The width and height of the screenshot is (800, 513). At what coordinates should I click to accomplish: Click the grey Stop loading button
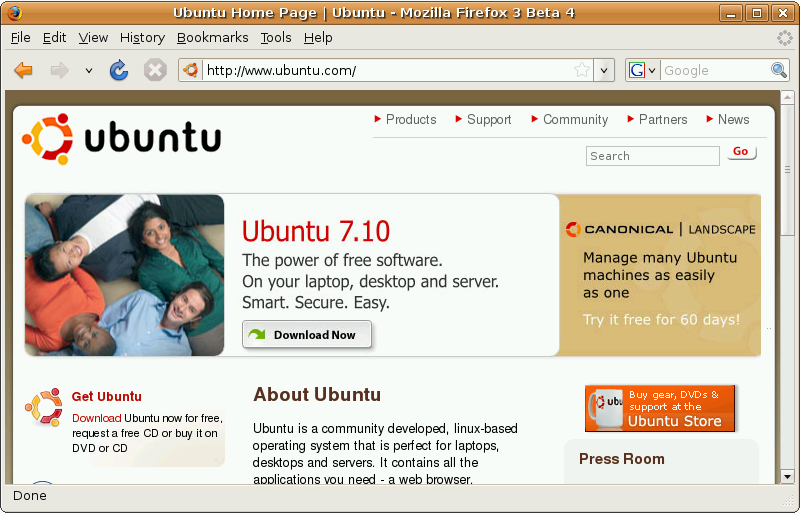click(155, 70)
